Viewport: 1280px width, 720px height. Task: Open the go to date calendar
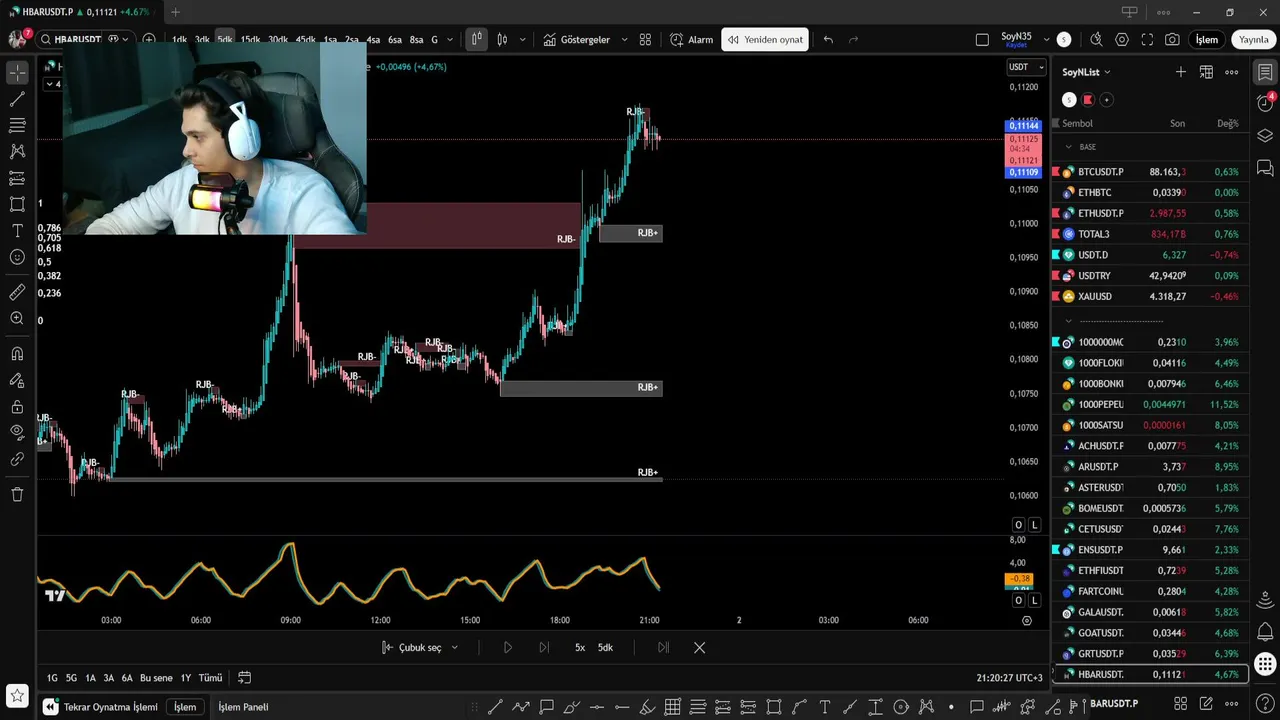244,678
